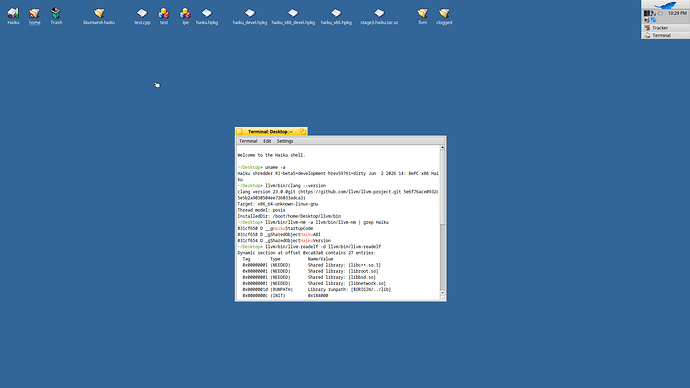Click the 'Shared library: [libroot.so]' row

[x=310, y=271]
